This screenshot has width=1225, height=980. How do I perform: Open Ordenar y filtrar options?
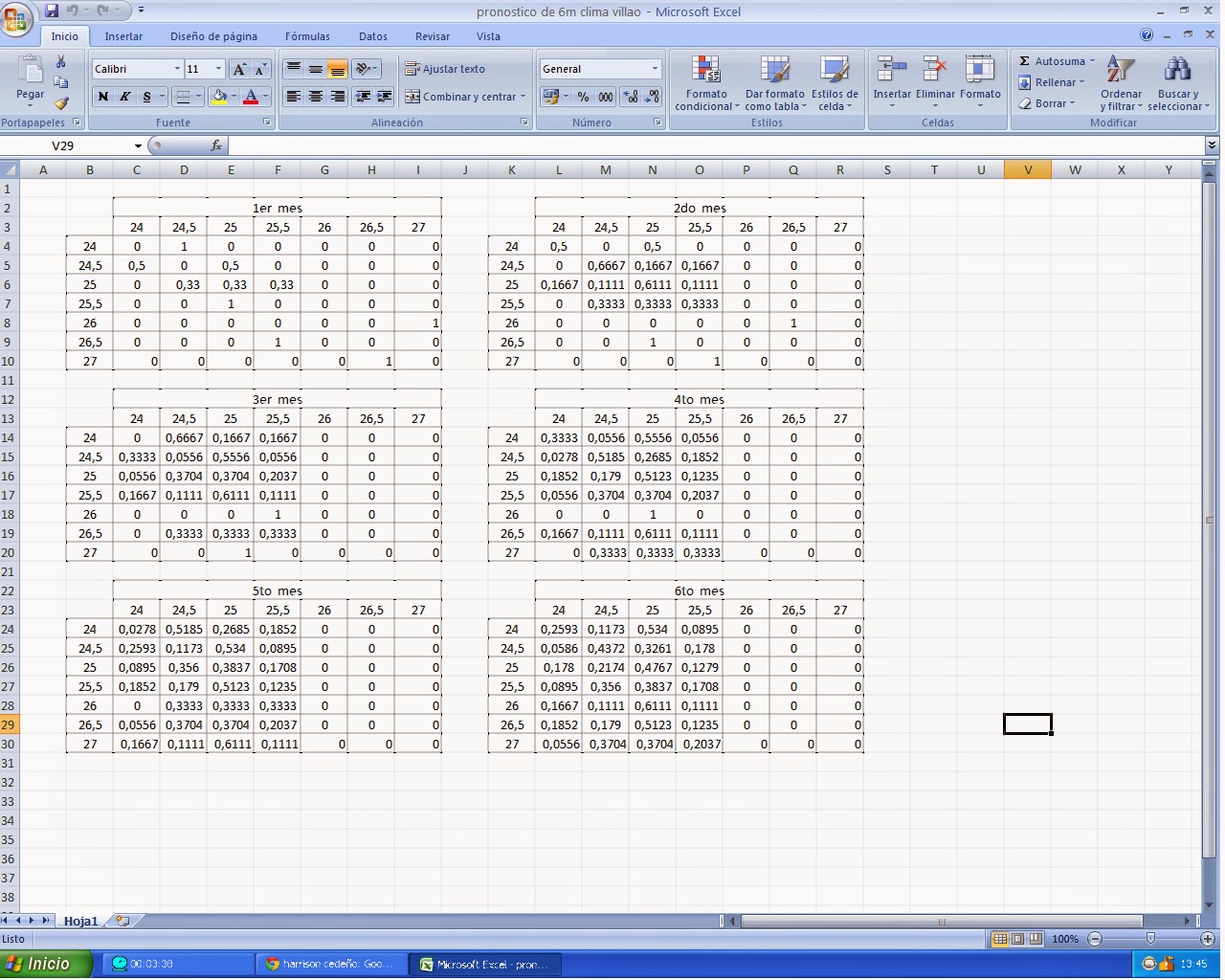[x=1121, y=83]
